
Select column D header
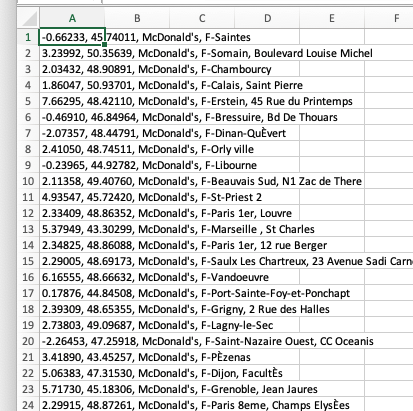pyautogui.click(x=267, y=18)
